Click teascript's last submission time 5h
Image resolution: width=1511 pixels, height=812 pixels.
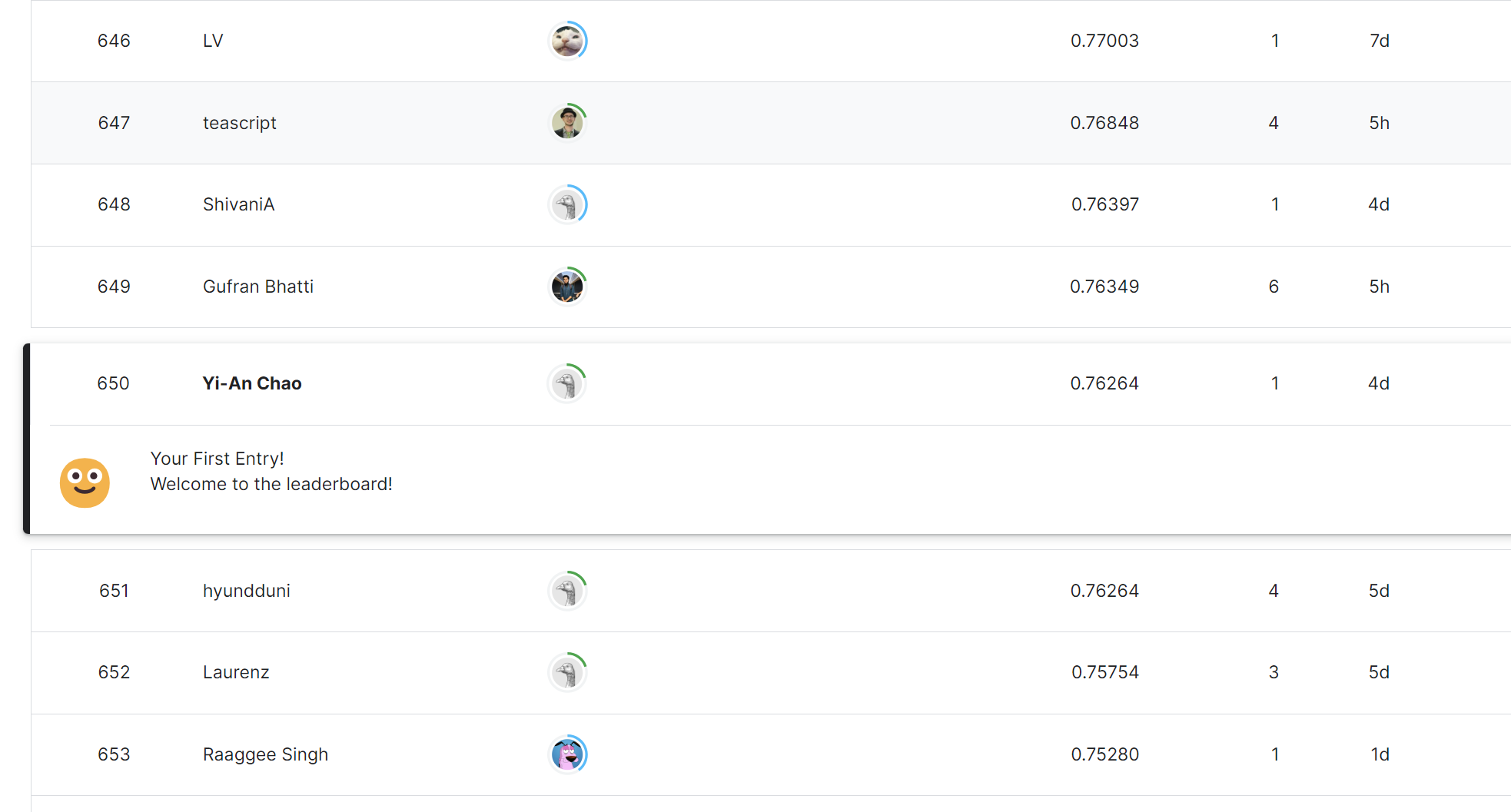point(1379,123)
